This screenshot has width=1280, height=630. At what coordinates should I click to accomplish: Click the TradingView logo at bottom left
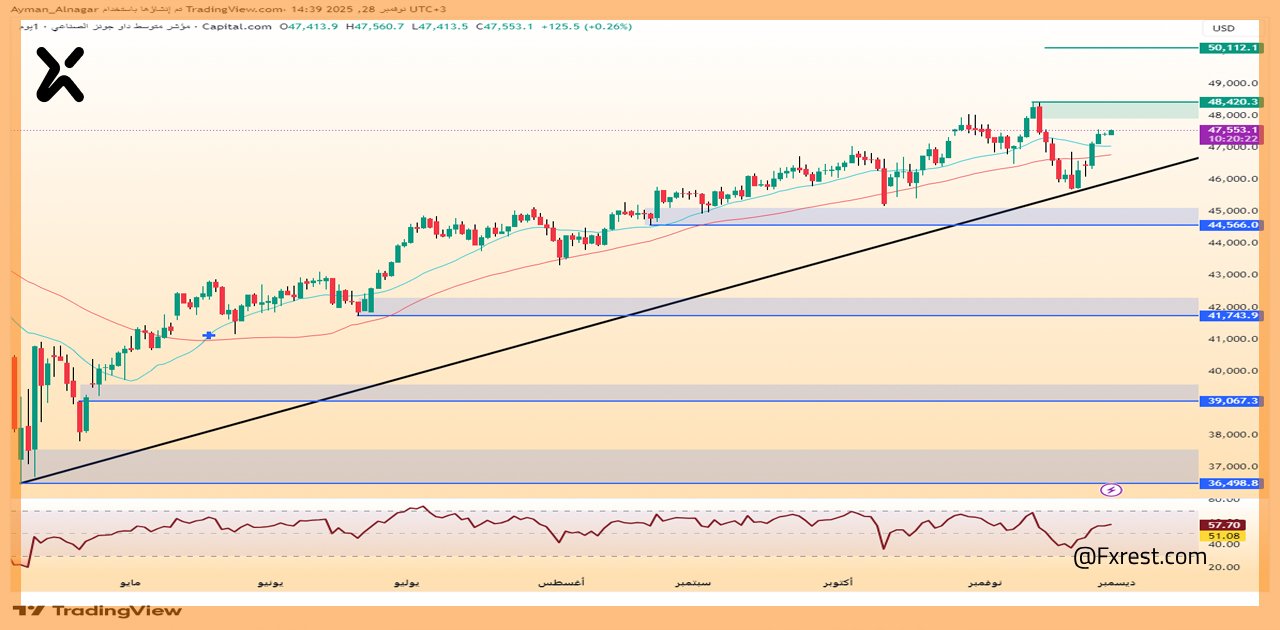98,610
